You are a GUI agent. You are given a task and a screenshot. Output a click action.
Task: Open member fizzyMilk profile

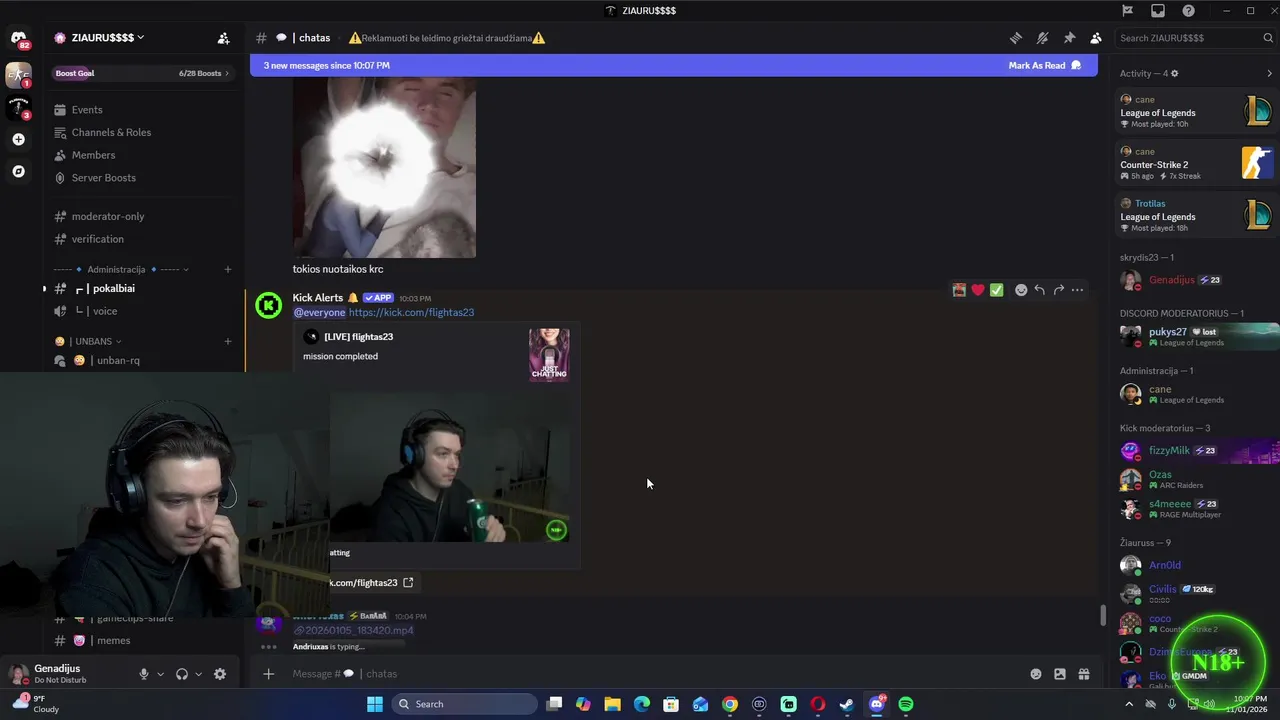point(1197,451)
